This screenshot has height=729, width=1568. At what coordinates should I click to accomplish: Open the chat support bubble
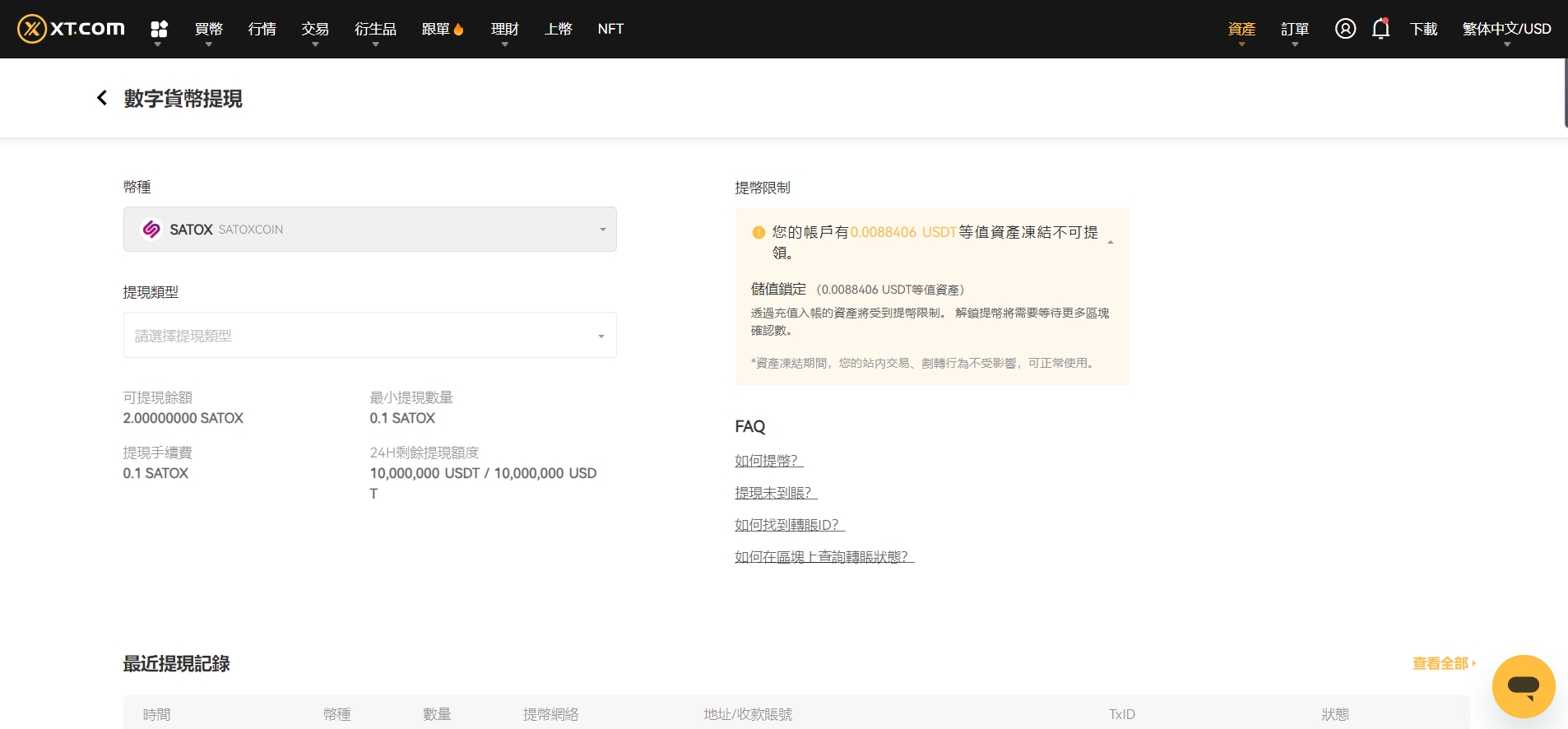click(1524, 686)
